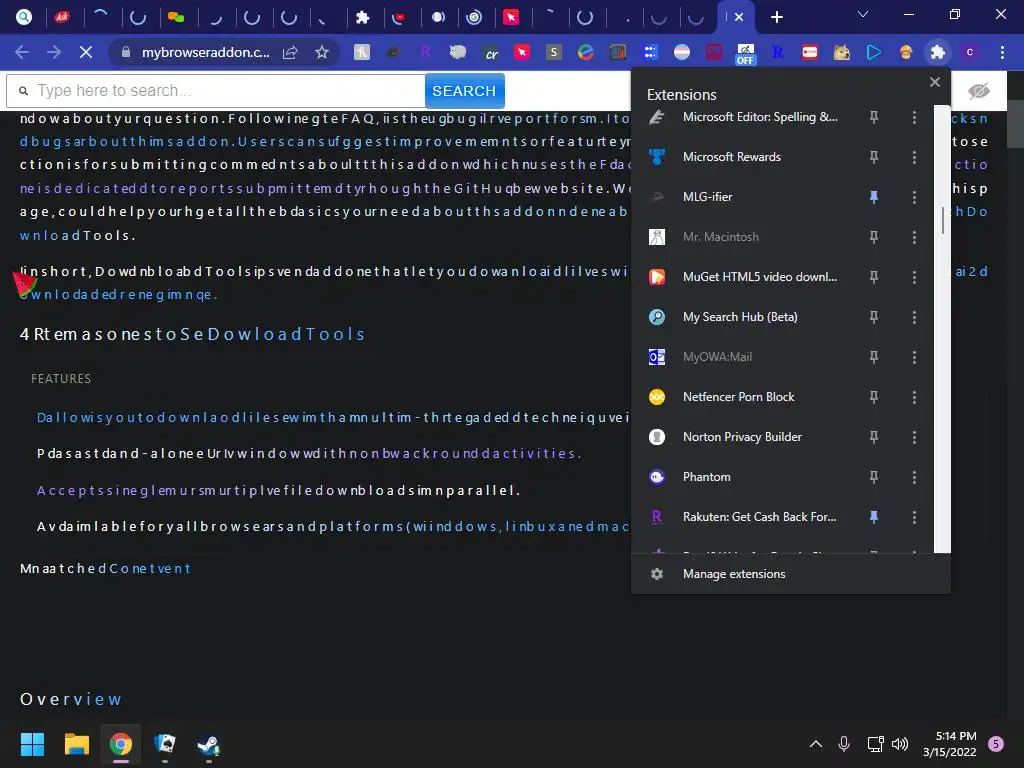Close the current active tab
The image size is (1024, 768).
point(739,17)
